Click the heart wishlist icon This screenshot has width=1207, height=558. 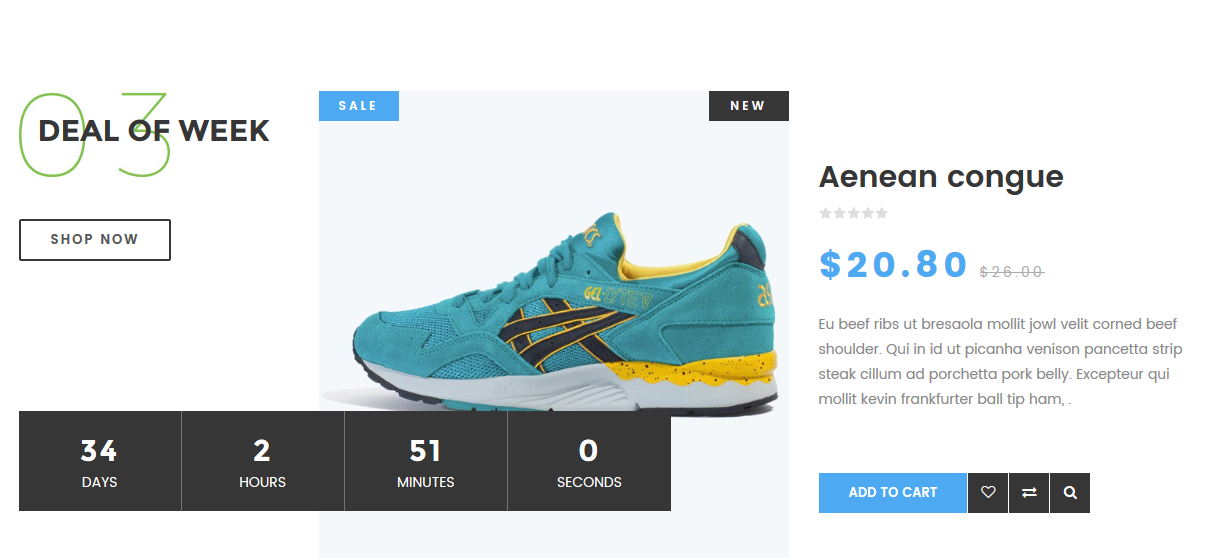pos(988,493)
